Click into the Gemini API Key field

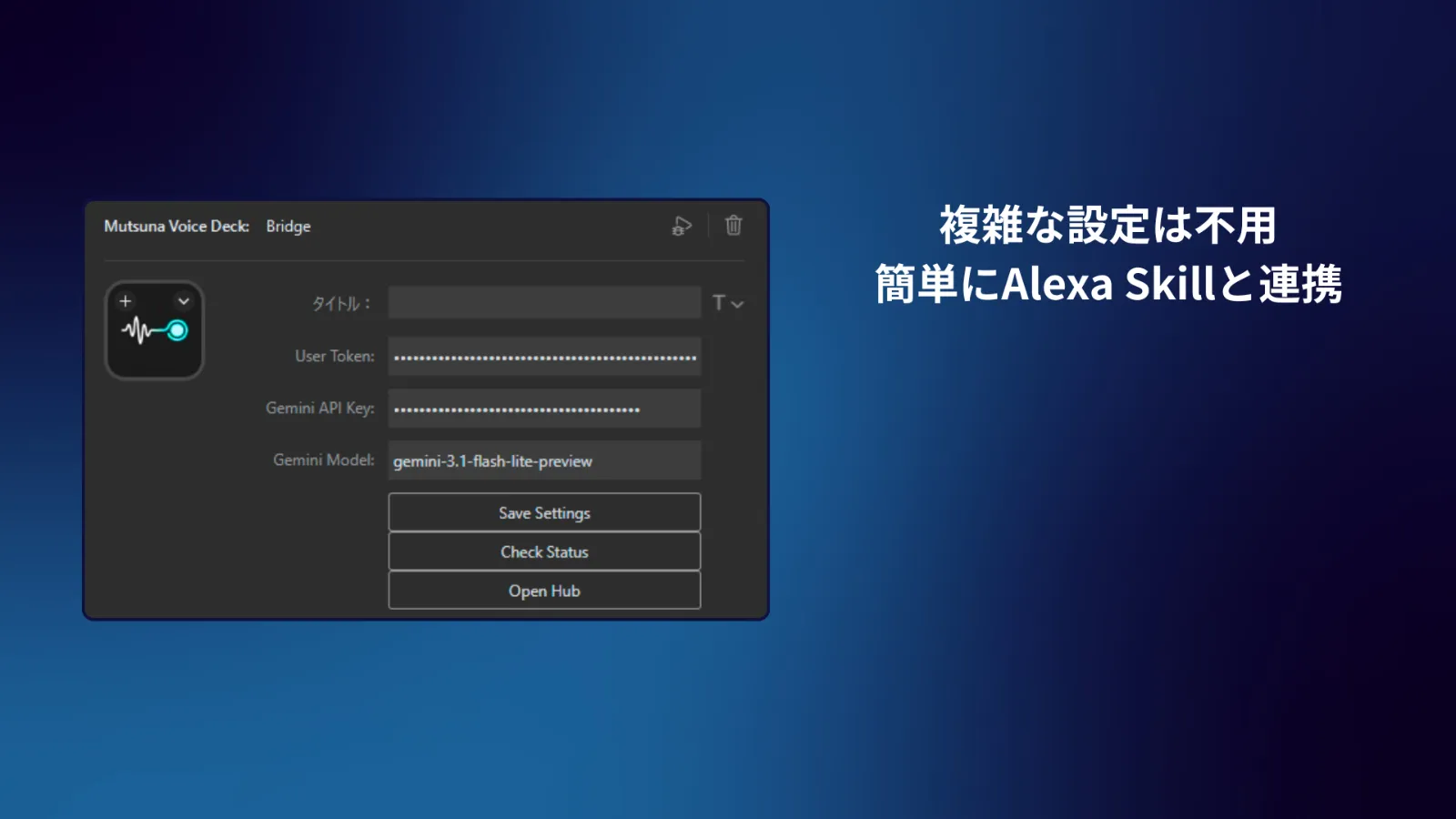pyautogui.click(x=544, y=409)
